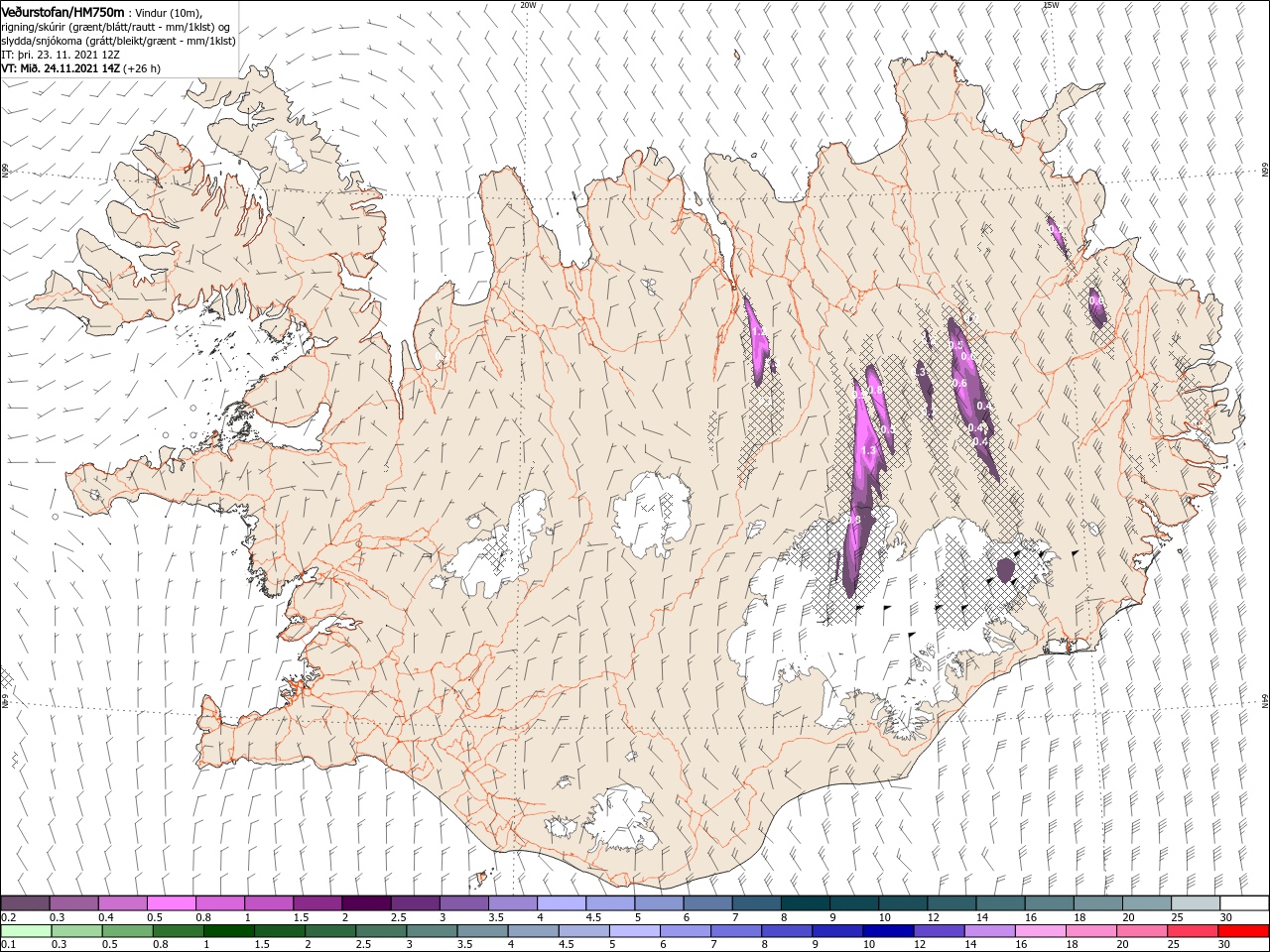
Task: Pick the upper legend swatch labeled 6
Action: point(707,902)
